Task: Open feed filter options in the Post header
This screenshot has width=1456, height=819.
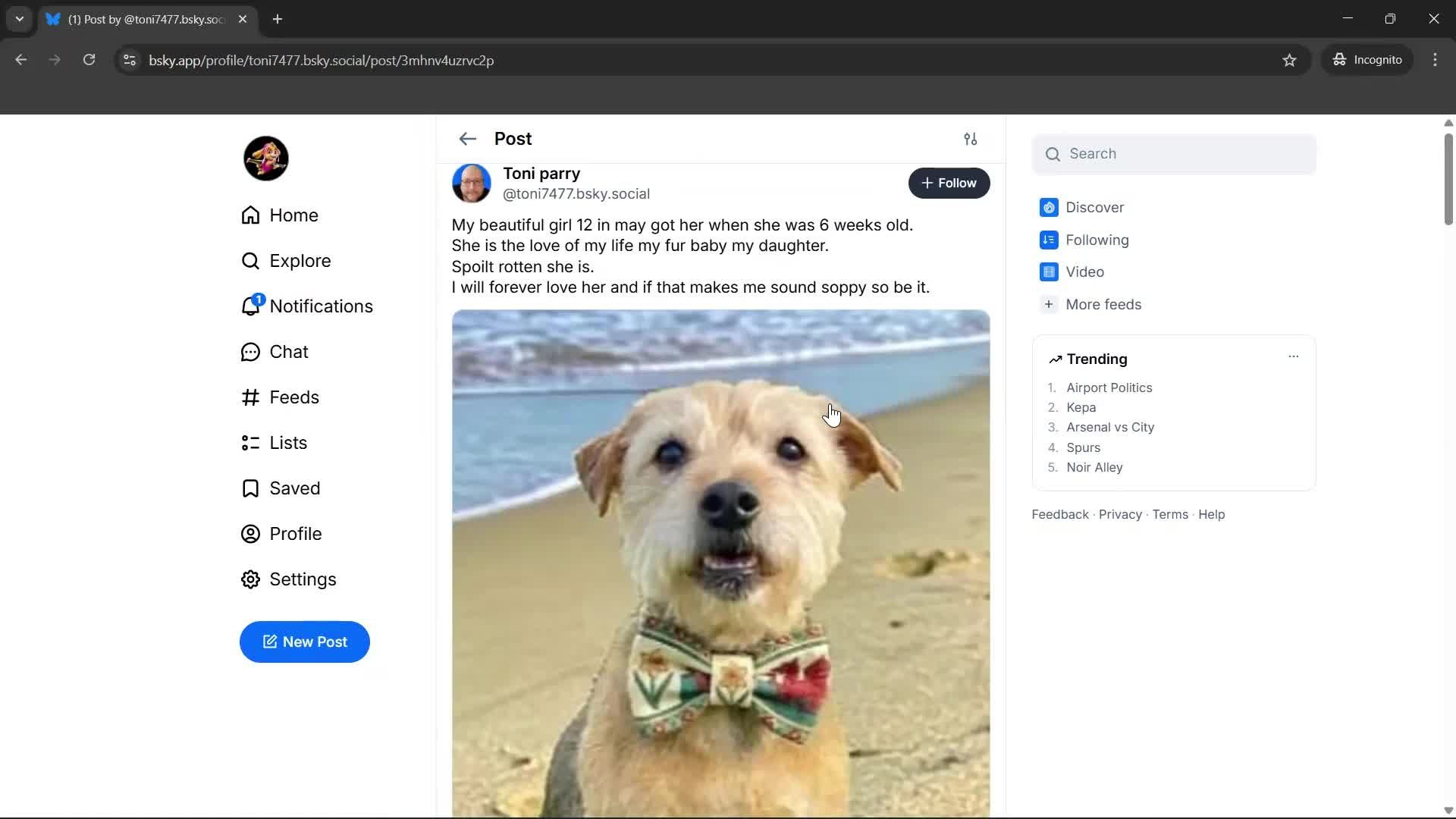Action: click(x=971, y=139)
